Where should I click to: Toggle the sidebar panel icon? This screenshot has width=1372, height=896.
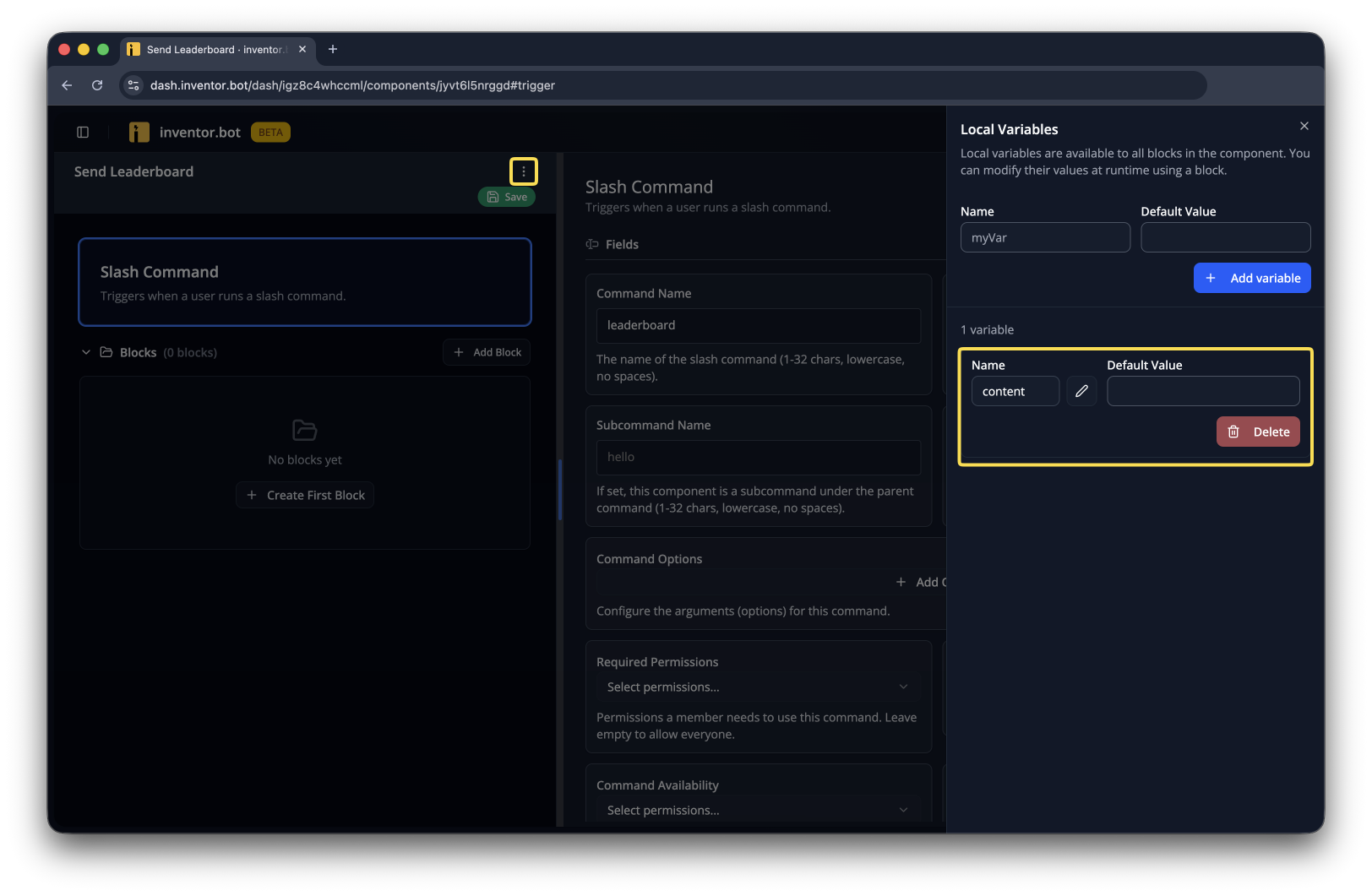[83, 132]
